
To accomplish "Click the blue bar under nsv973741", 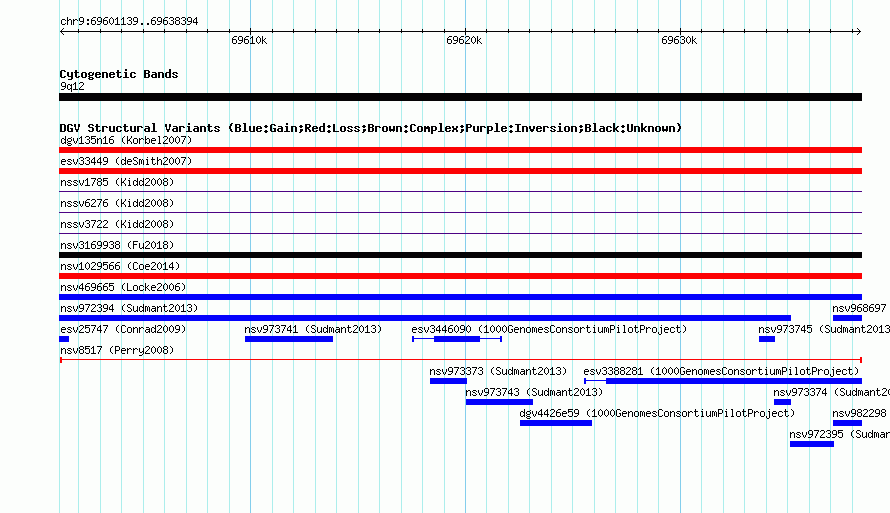I will click(x=289, y=339).
